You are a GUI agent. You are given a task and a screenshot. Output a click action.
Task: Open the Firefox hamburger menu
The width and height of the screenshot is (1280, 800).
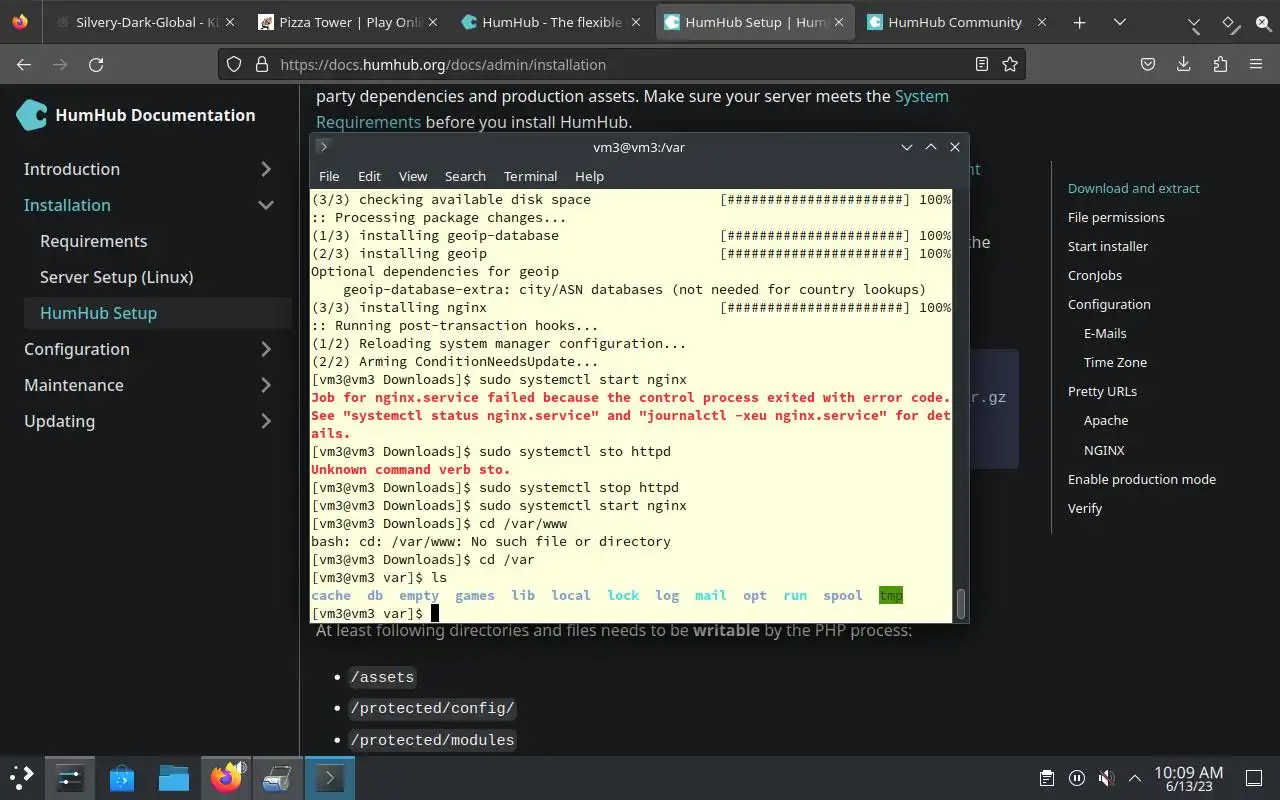(1256, 64)
